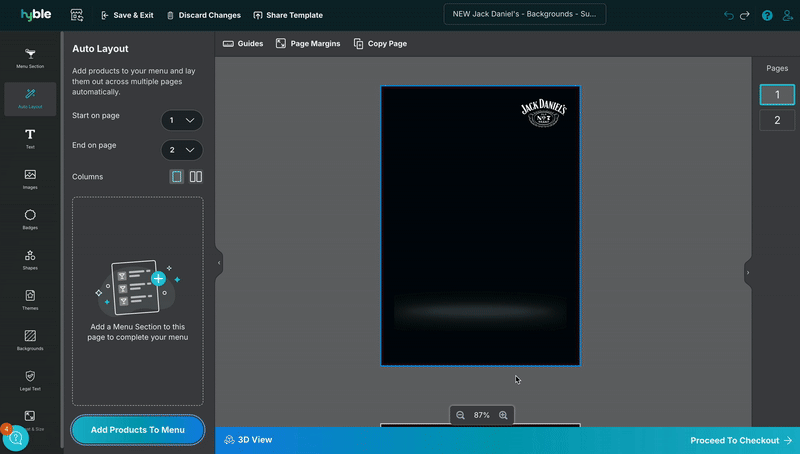Collapse the right Pages panel
Viewport: 800px width, 454px height.
pos(748,272)
